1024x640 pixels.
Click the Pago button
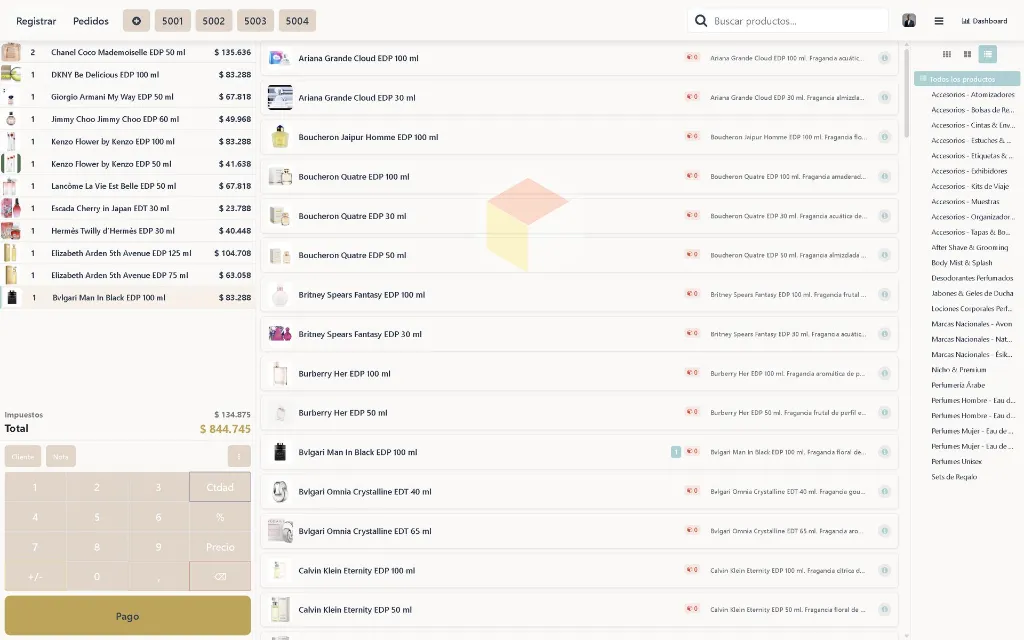(127, 616)
